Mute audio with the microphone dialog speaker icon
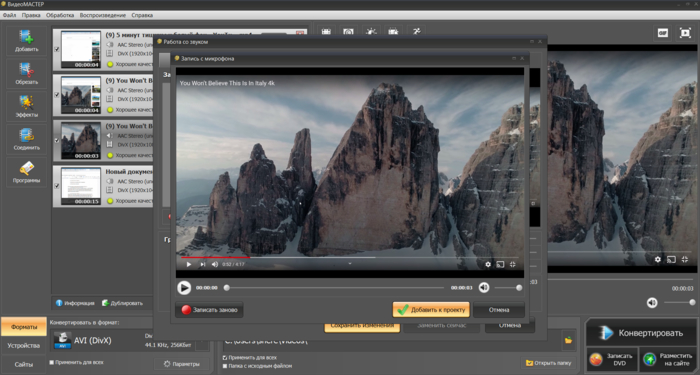 pyautogui.click(x=484, y=288)
